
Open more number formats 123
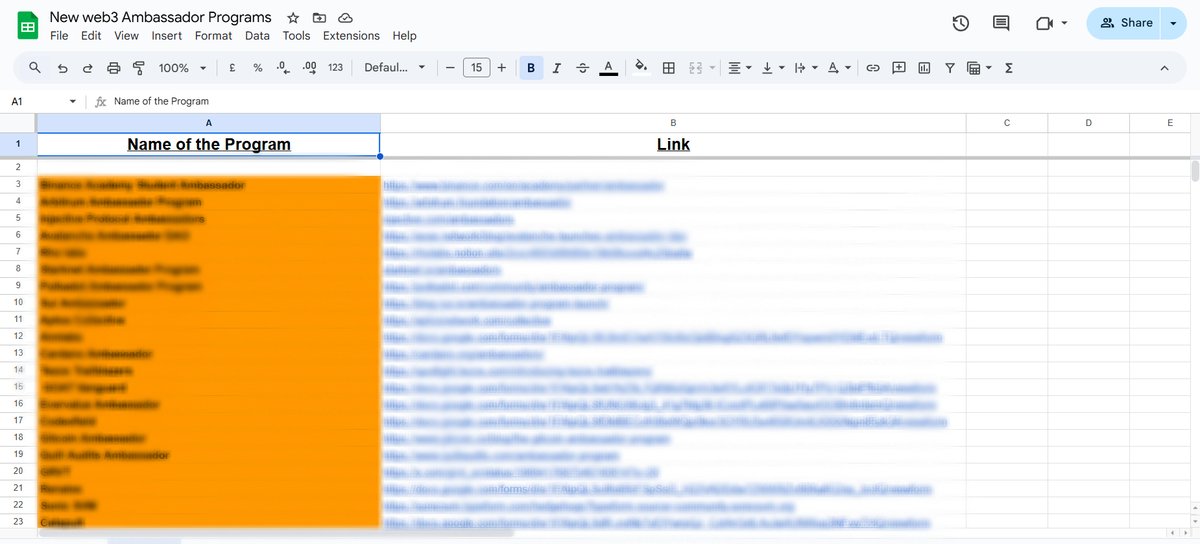[335, 68]
